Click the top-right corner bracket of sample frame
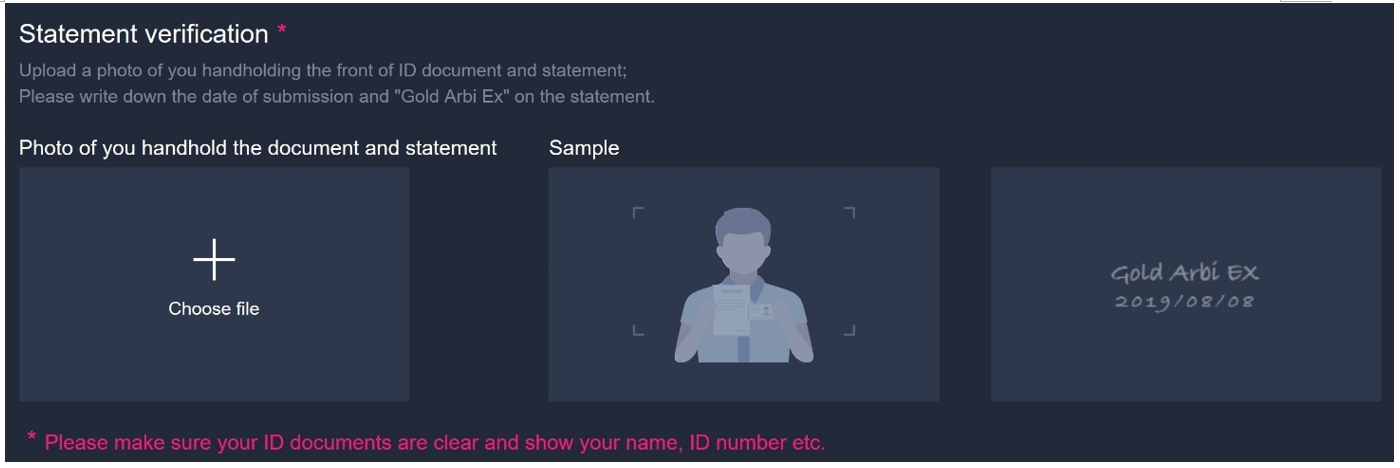 850,212
